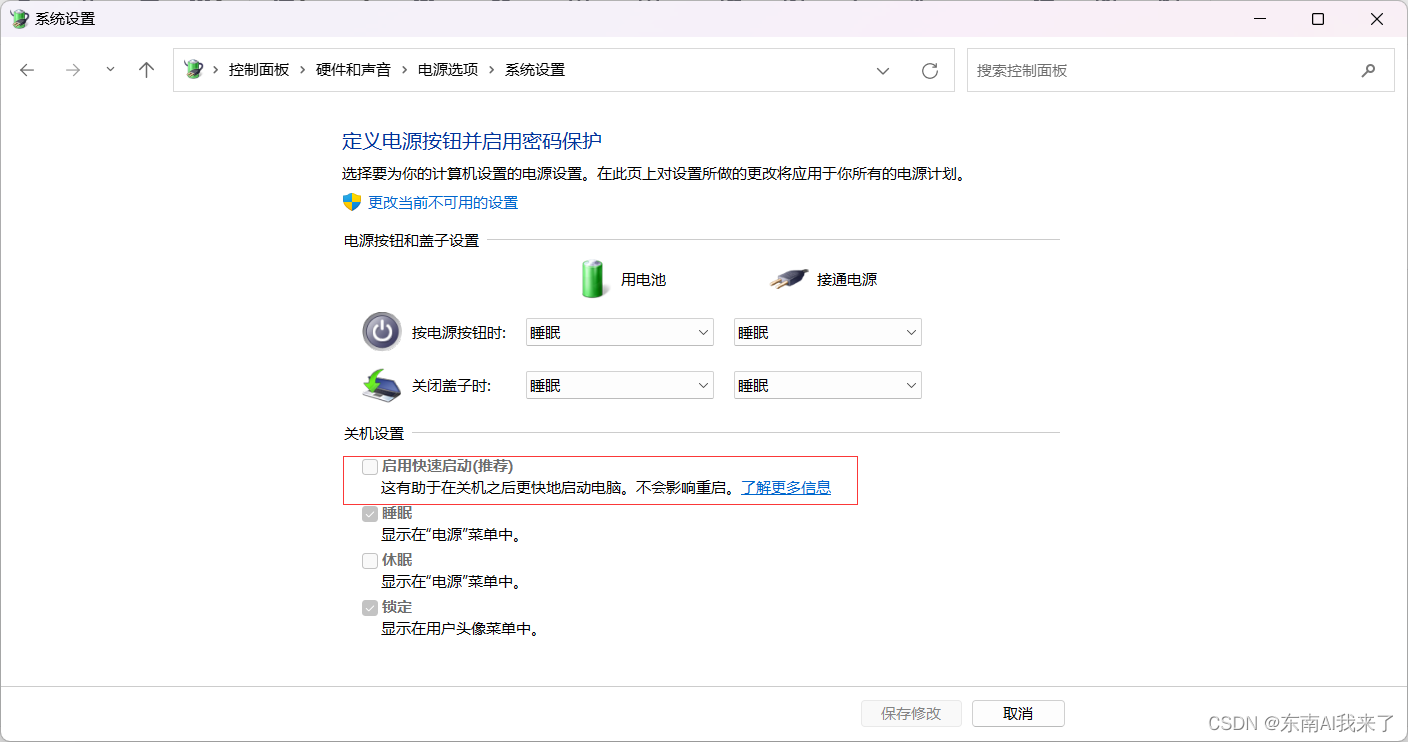
Task: Toggle the 睡眠 checkbox
Action: coord(370,513)
